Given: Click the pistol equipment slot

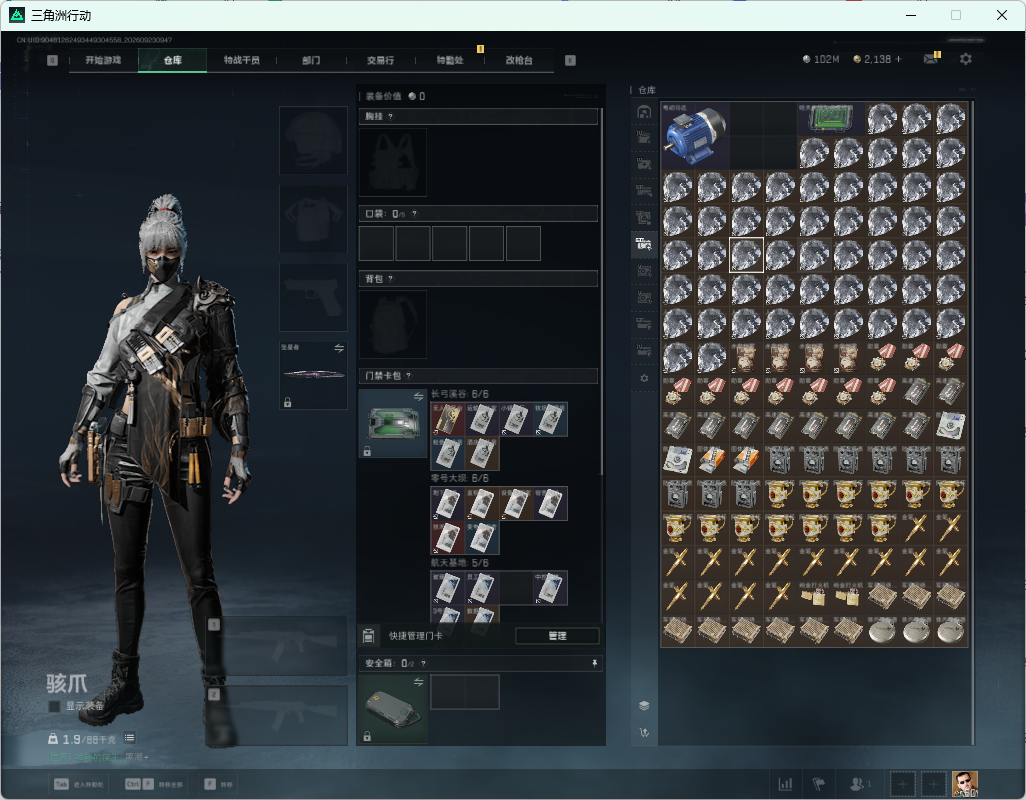Looking at the screenshot, I should (x=313, y=297).
